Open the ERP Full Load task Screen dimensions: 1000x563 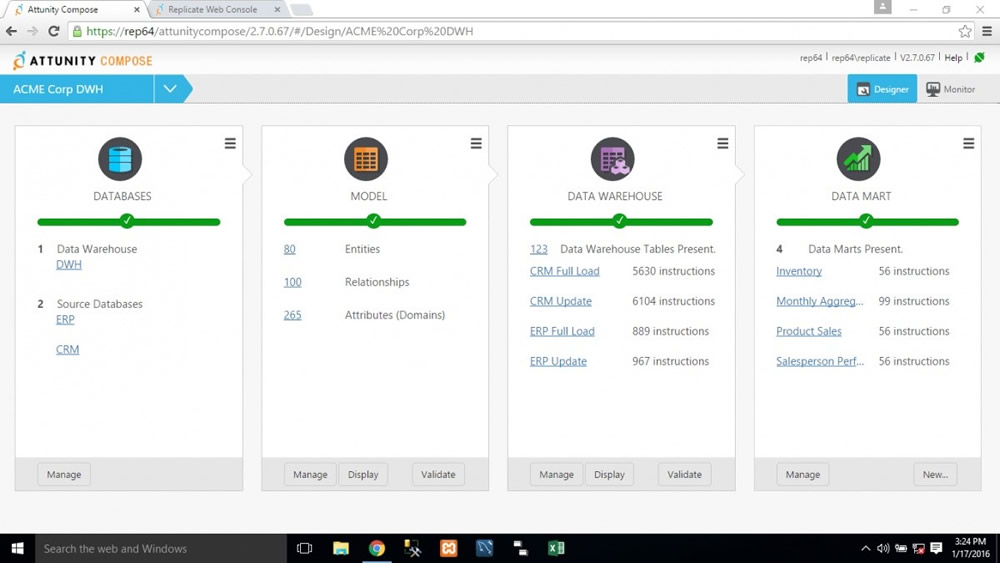tap(562, 332)
